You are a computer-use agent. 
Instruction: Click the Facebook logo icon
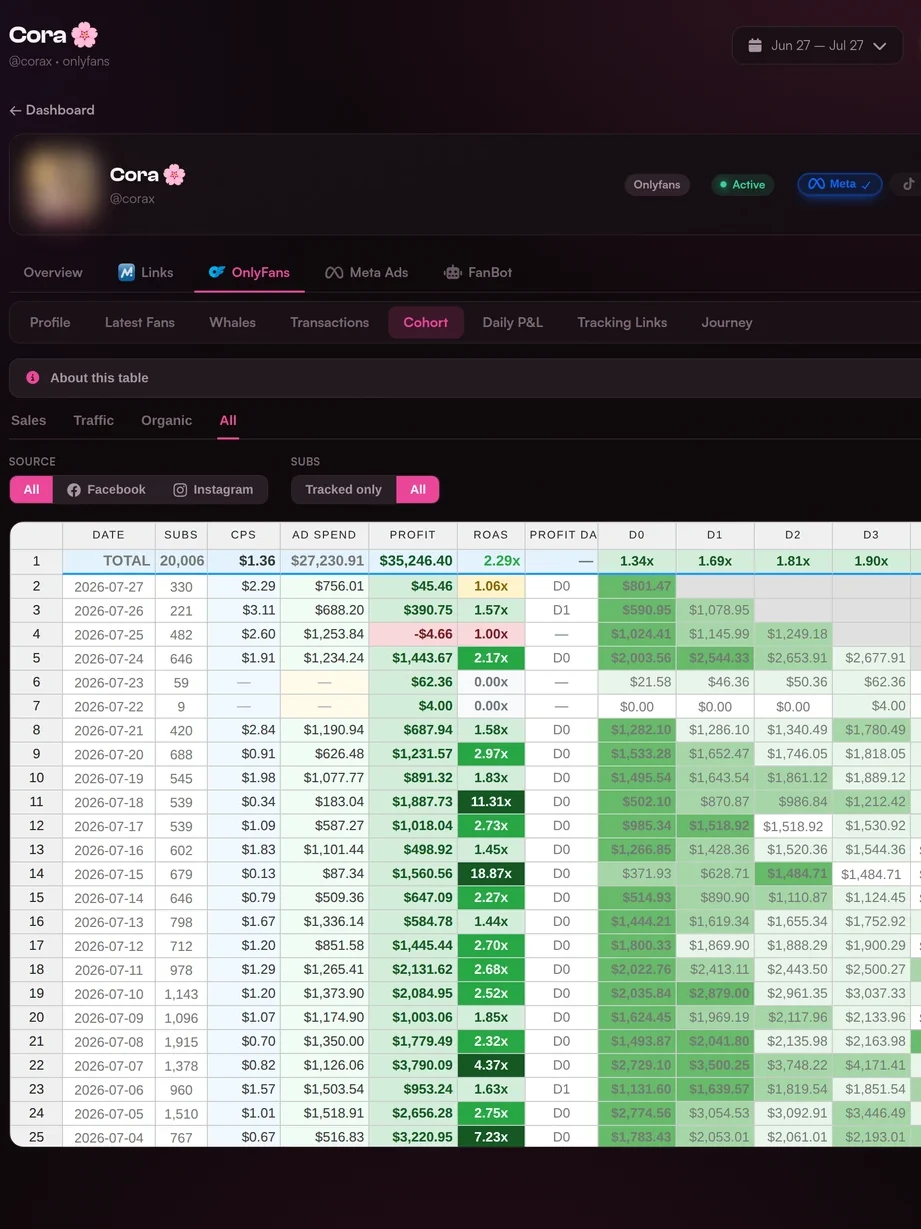pos(74,490)
